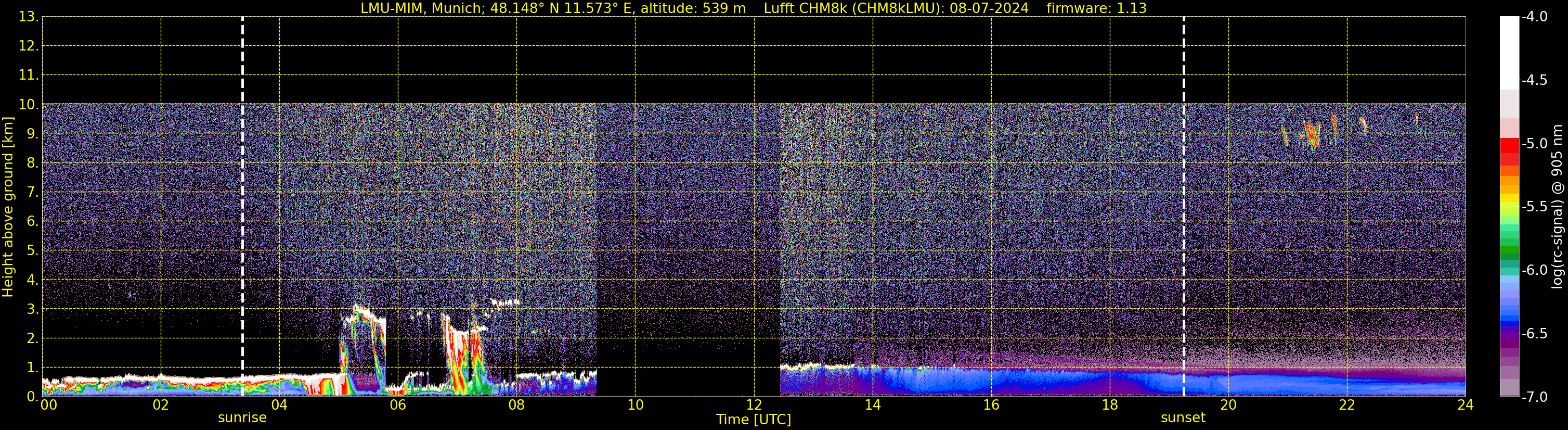The height and width of the screenshot is (430, 1568).
Task: Click the "-5.5" colorbar tick label
Action: pos(1535,207)
